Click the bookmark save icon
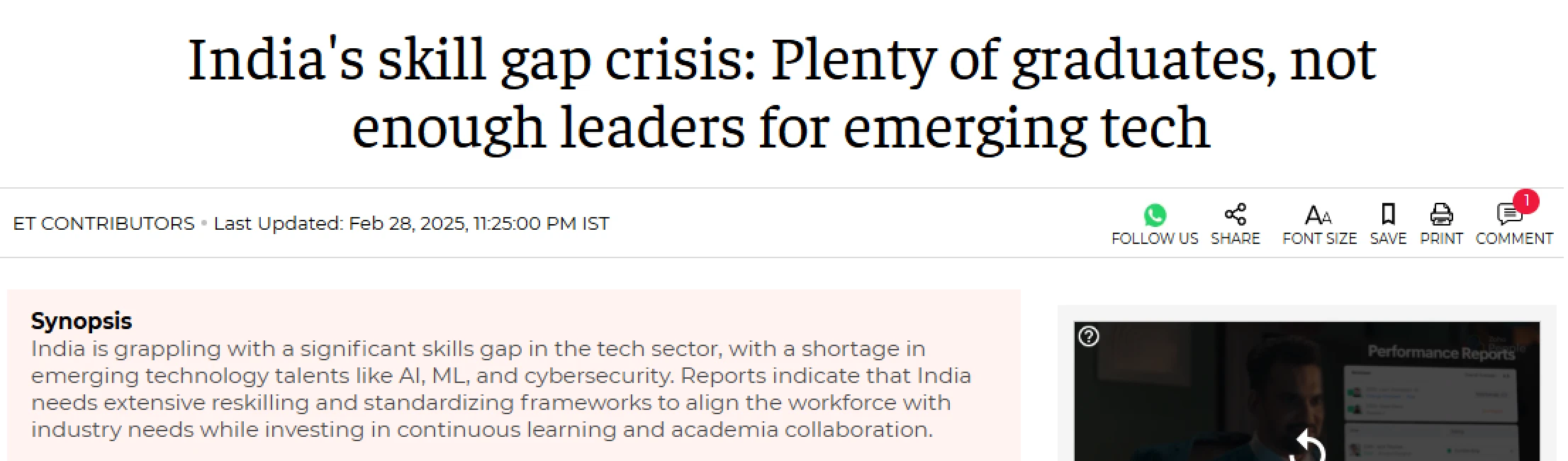1568x461 pixels. click(x=1388, y=214)
